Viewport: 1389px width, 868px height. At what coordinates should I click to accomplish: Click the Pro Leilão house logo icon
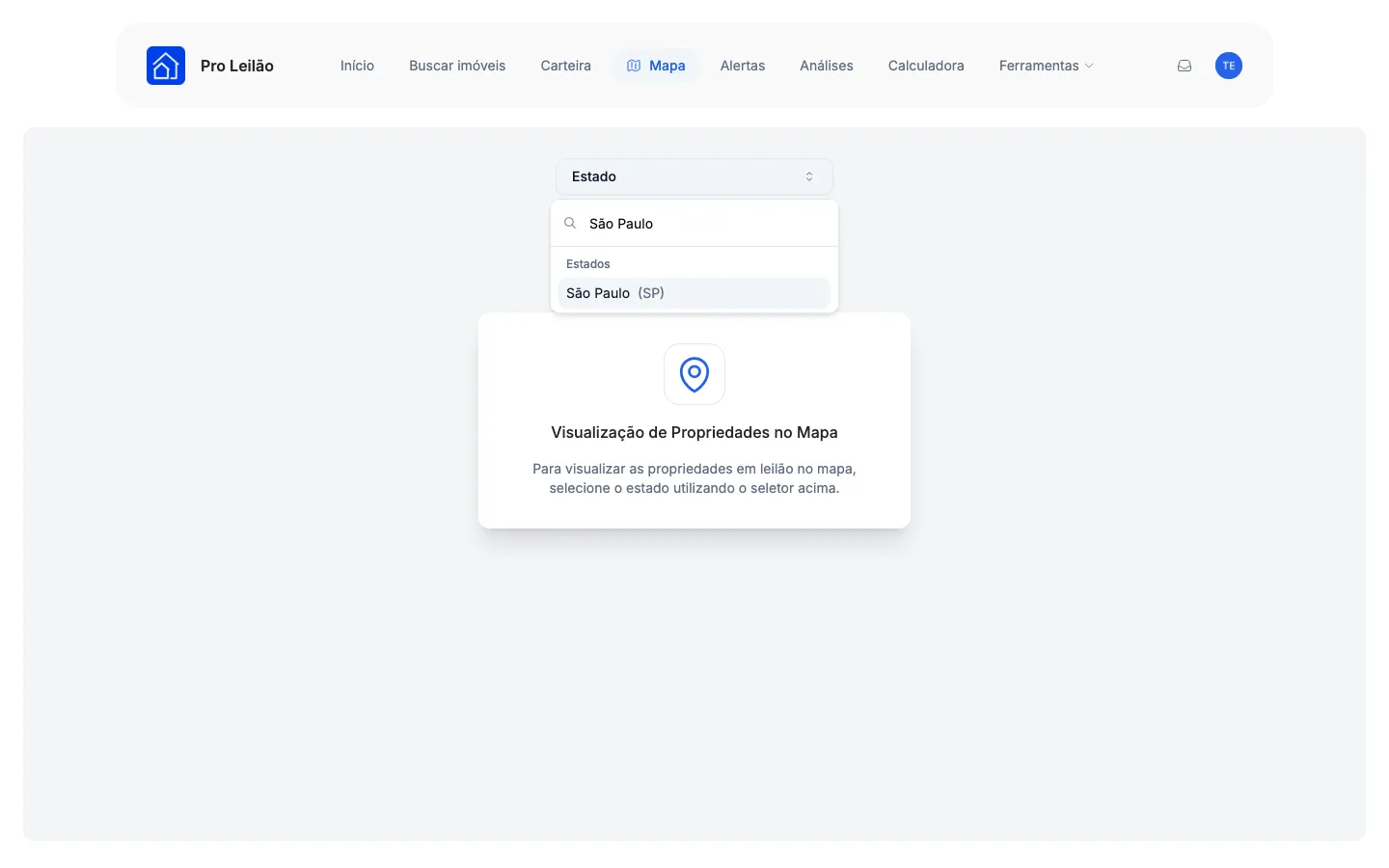point(166,66)
